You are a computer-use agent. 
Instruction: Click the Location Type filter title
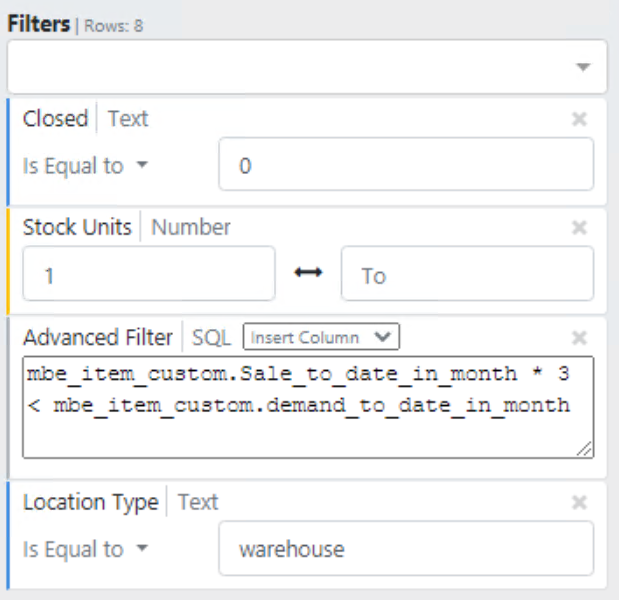[90, 503]
